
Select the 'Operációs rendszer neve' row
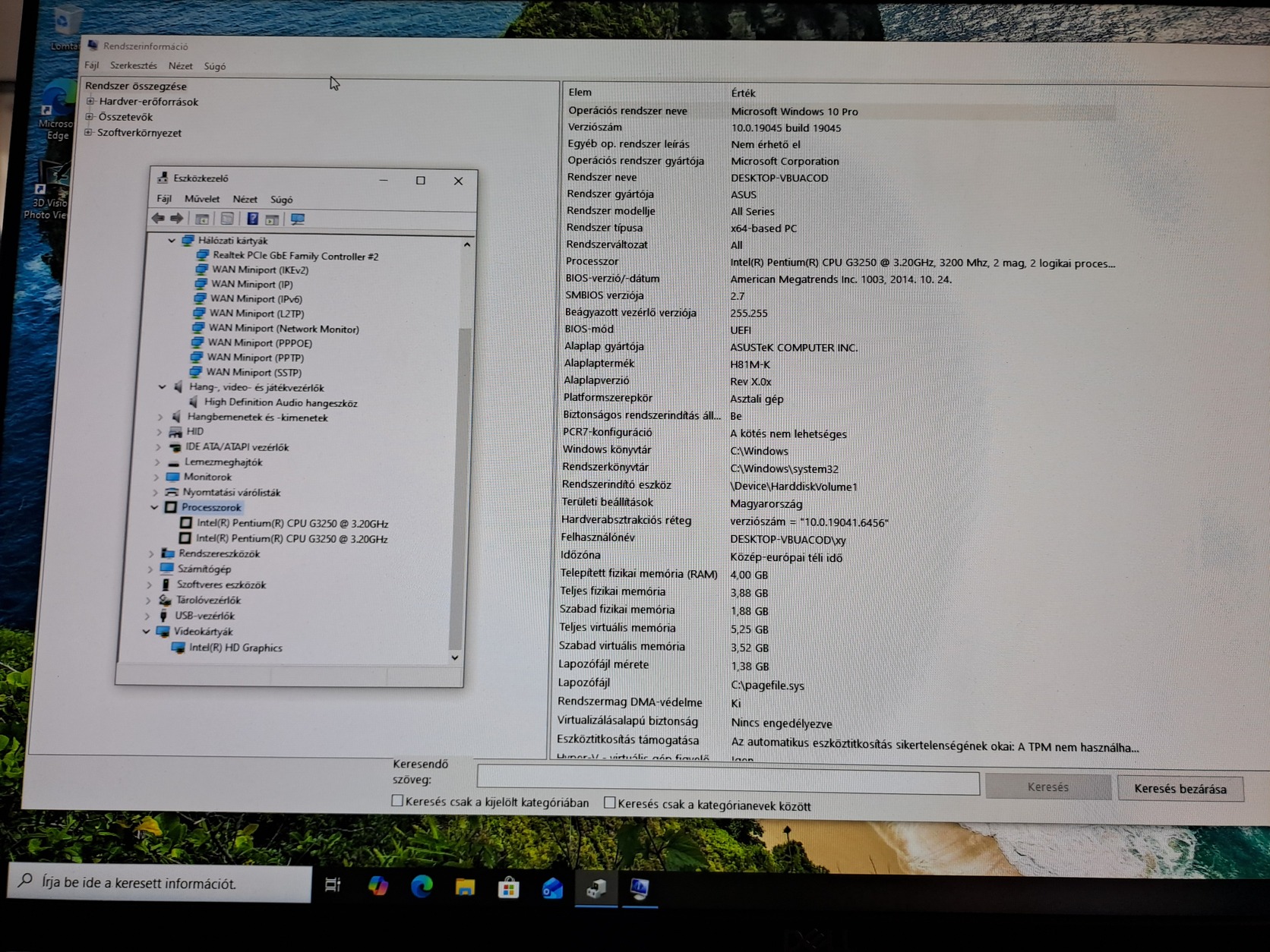840,111
